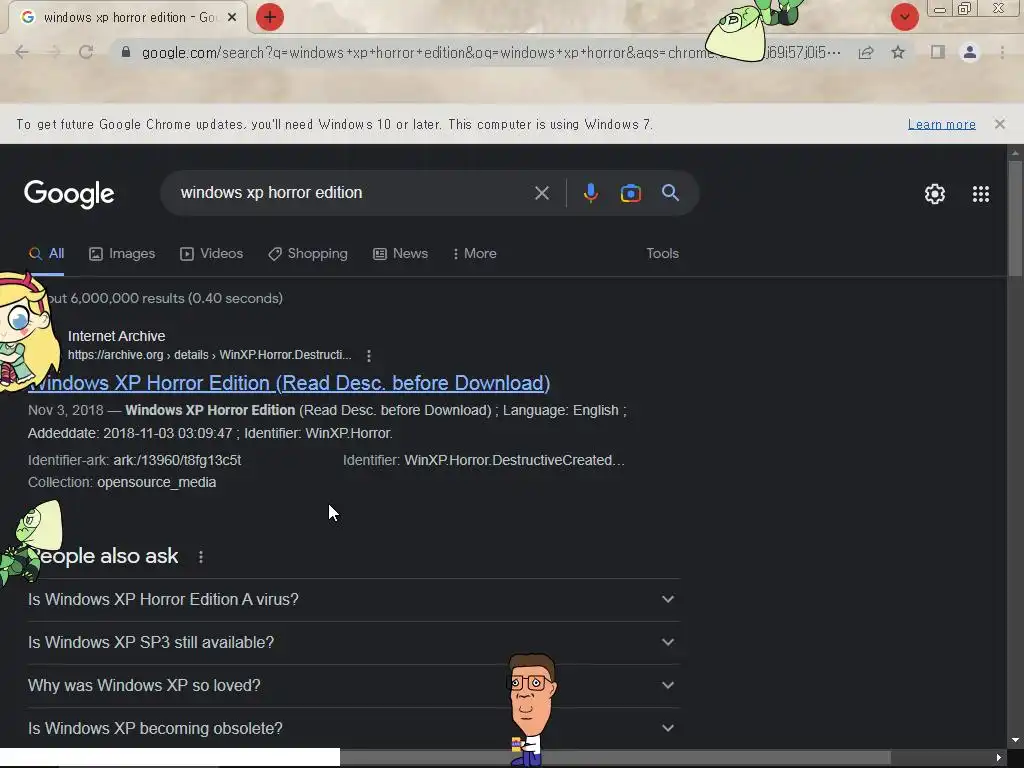Expand "Is Windows XP becoming obsolete?"
The height and width of the screenshot is (768, 1024).
(353, 728)
